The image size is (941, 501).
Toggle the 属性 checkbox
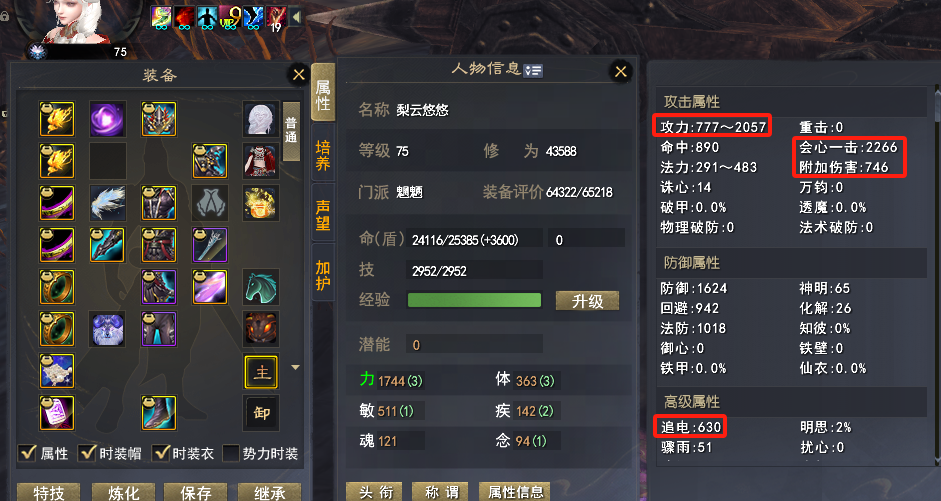pyautogui.click(x=28, y=453)
